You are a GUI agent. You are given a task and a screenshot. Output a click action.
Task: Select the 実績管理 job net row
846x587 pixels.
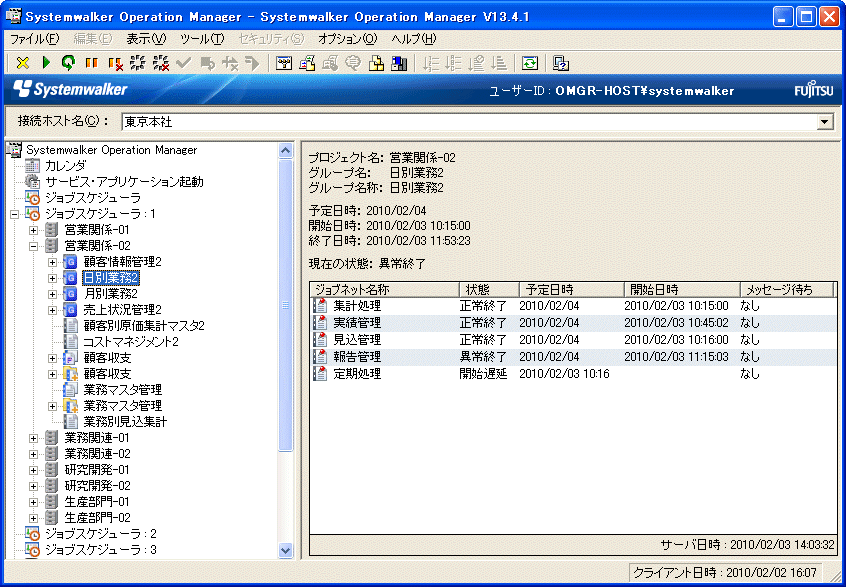click(574, 323)
